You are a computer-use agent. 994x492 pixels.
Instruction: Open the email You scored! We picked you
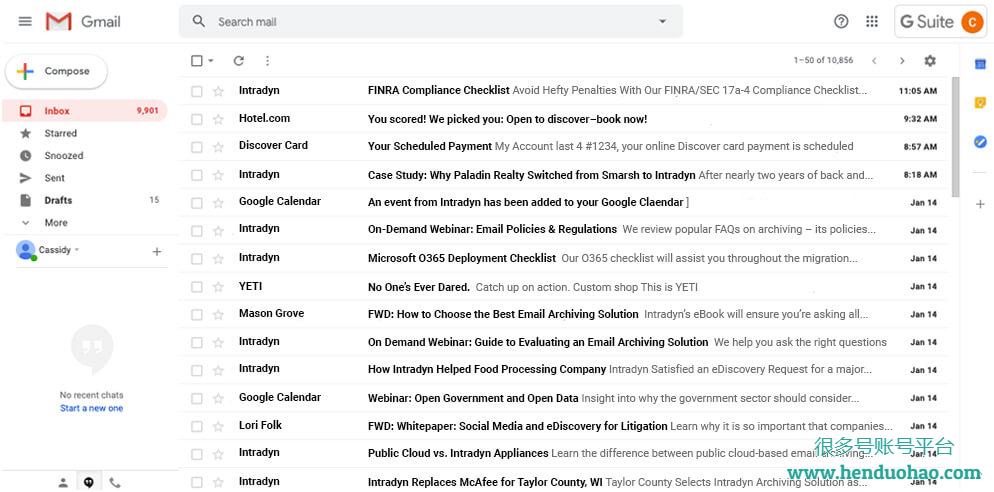click(x=507, y=119)
